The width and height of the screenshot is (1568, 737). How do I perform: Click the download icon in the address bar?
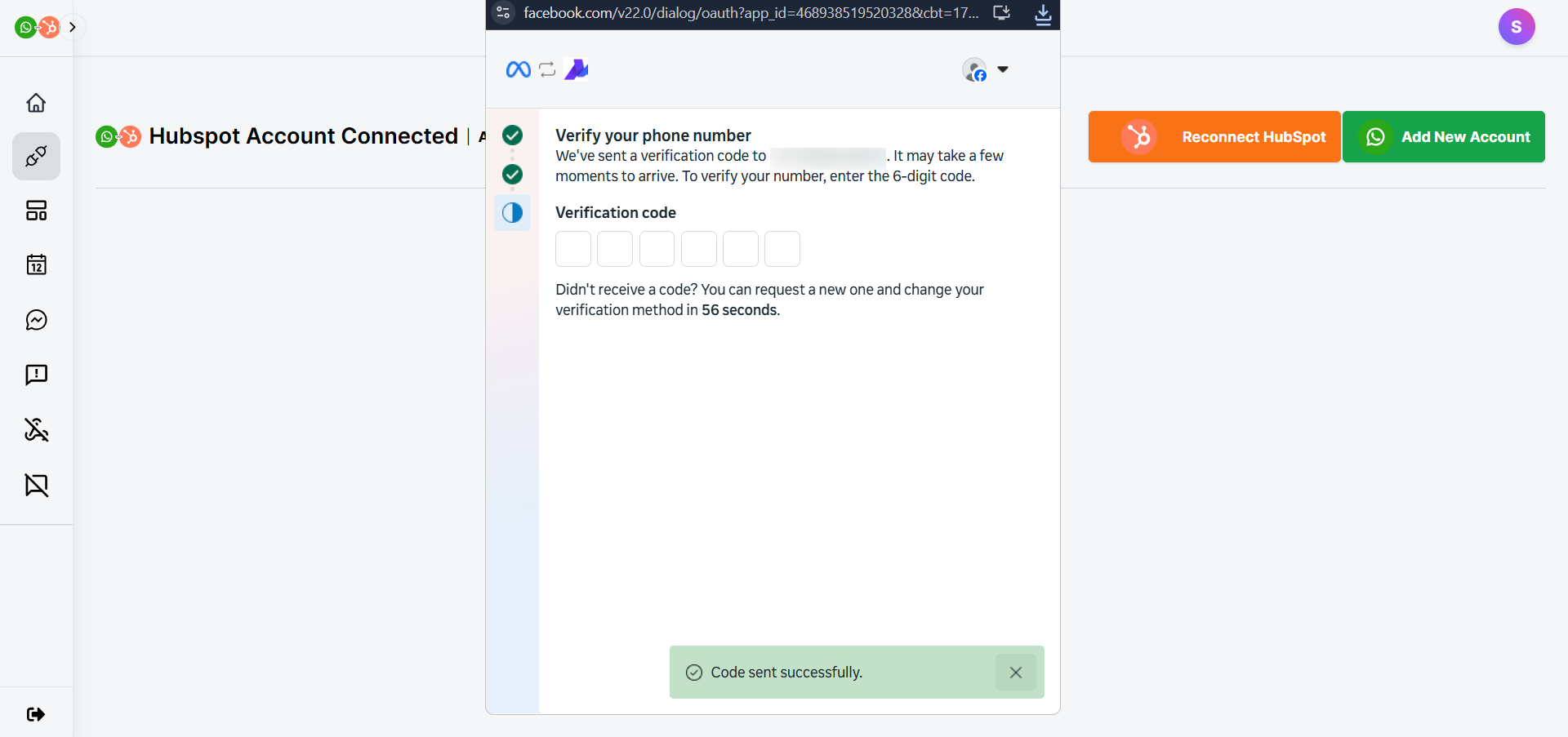coord(1044,15)
